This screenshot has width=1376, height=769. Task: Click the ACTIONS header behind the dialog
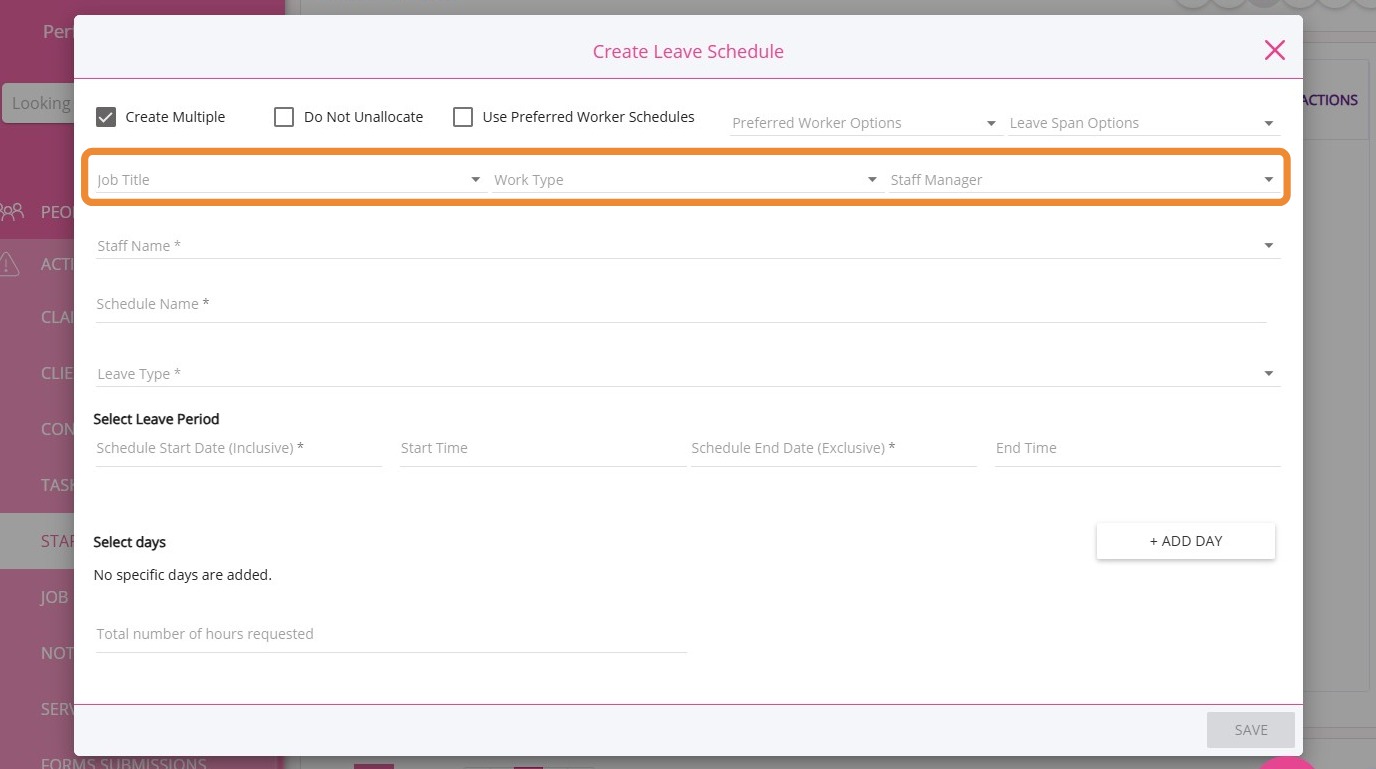pyautogui.click(x=1330, y=100)
